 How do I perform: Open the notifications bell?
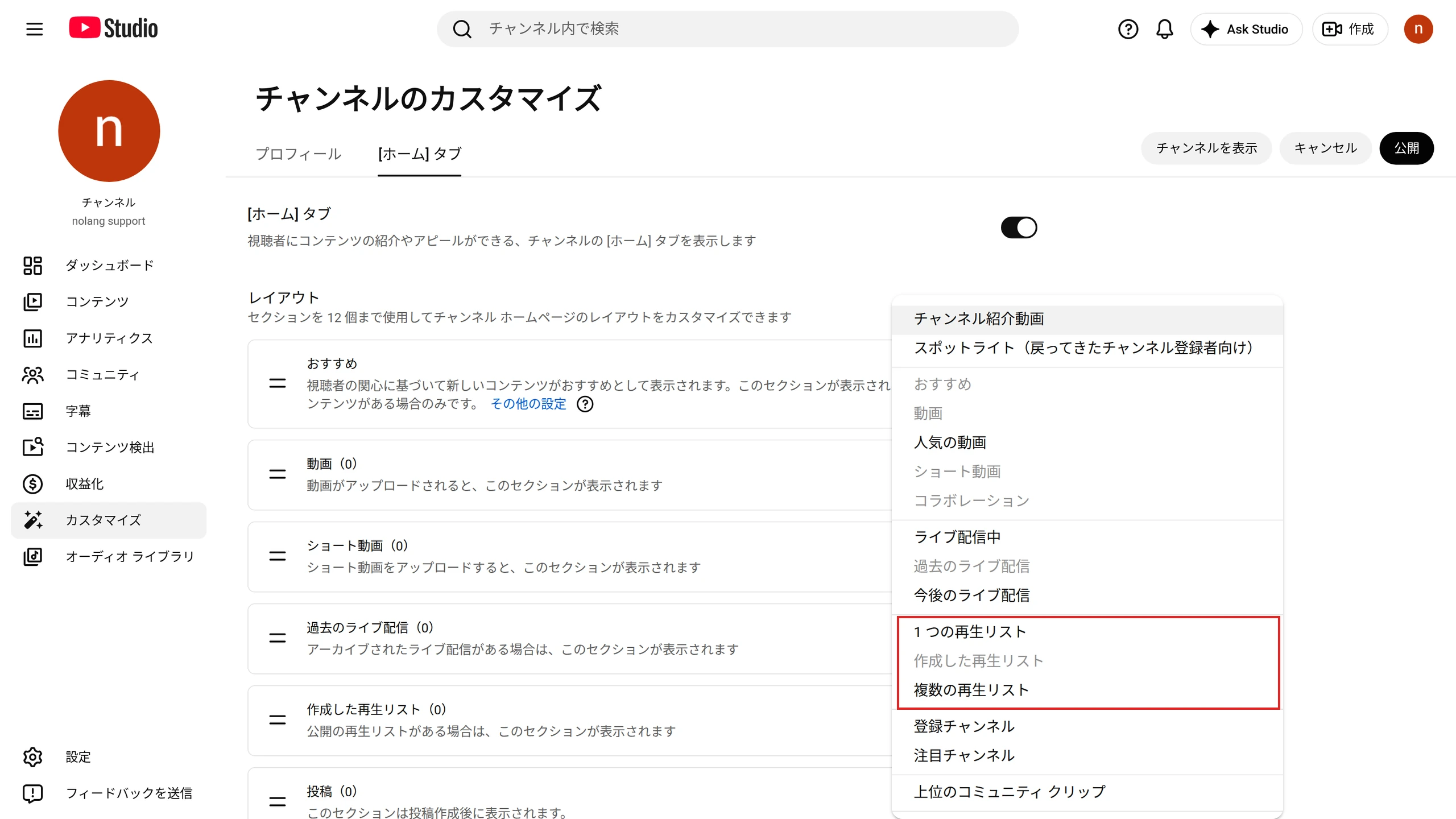(x=1164, y=29)
